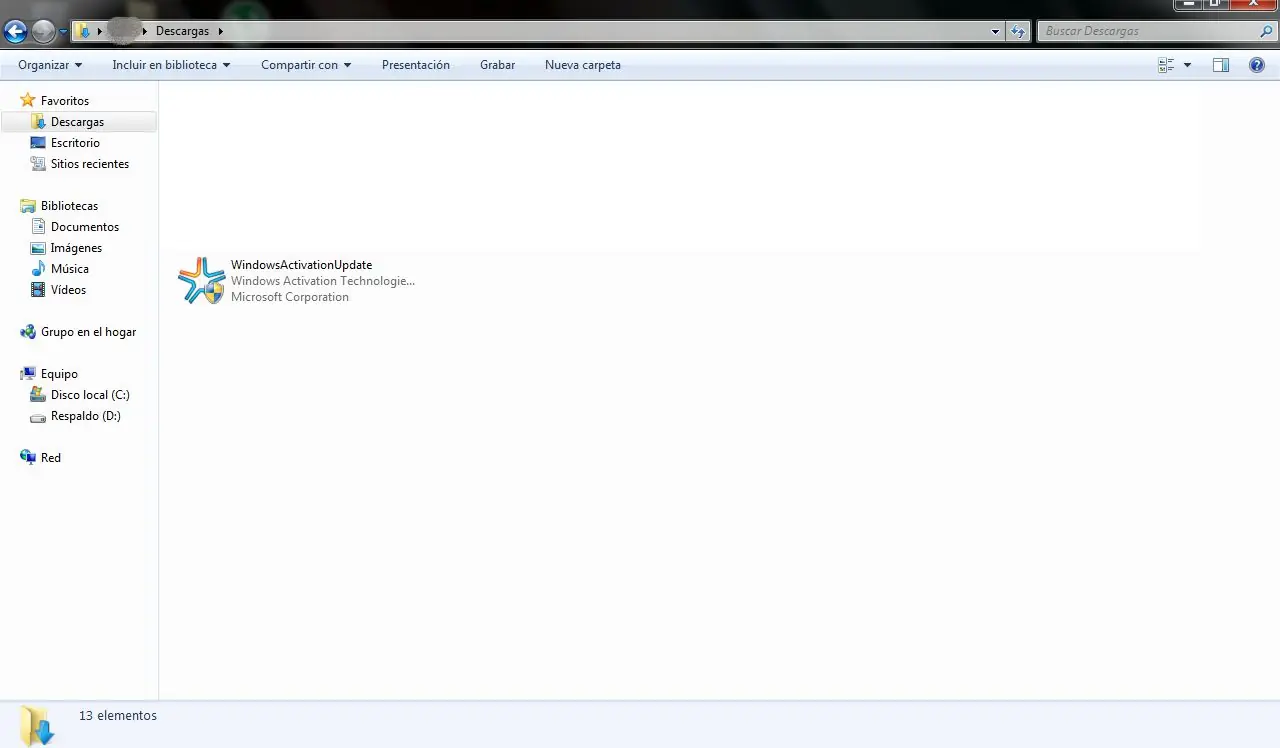Screen dimensions: 1280x748
Task: Click the Grupo en el hogar icon
Action: [x=28, y=332]
